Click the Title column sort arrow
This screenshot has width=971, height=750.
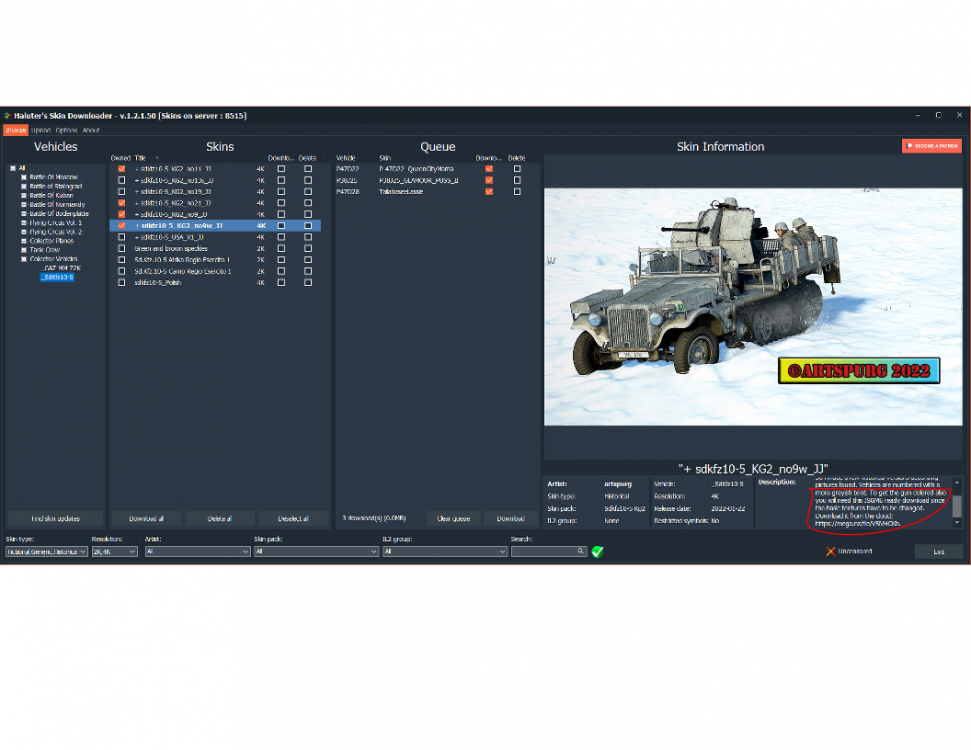[x=157, y=158]
